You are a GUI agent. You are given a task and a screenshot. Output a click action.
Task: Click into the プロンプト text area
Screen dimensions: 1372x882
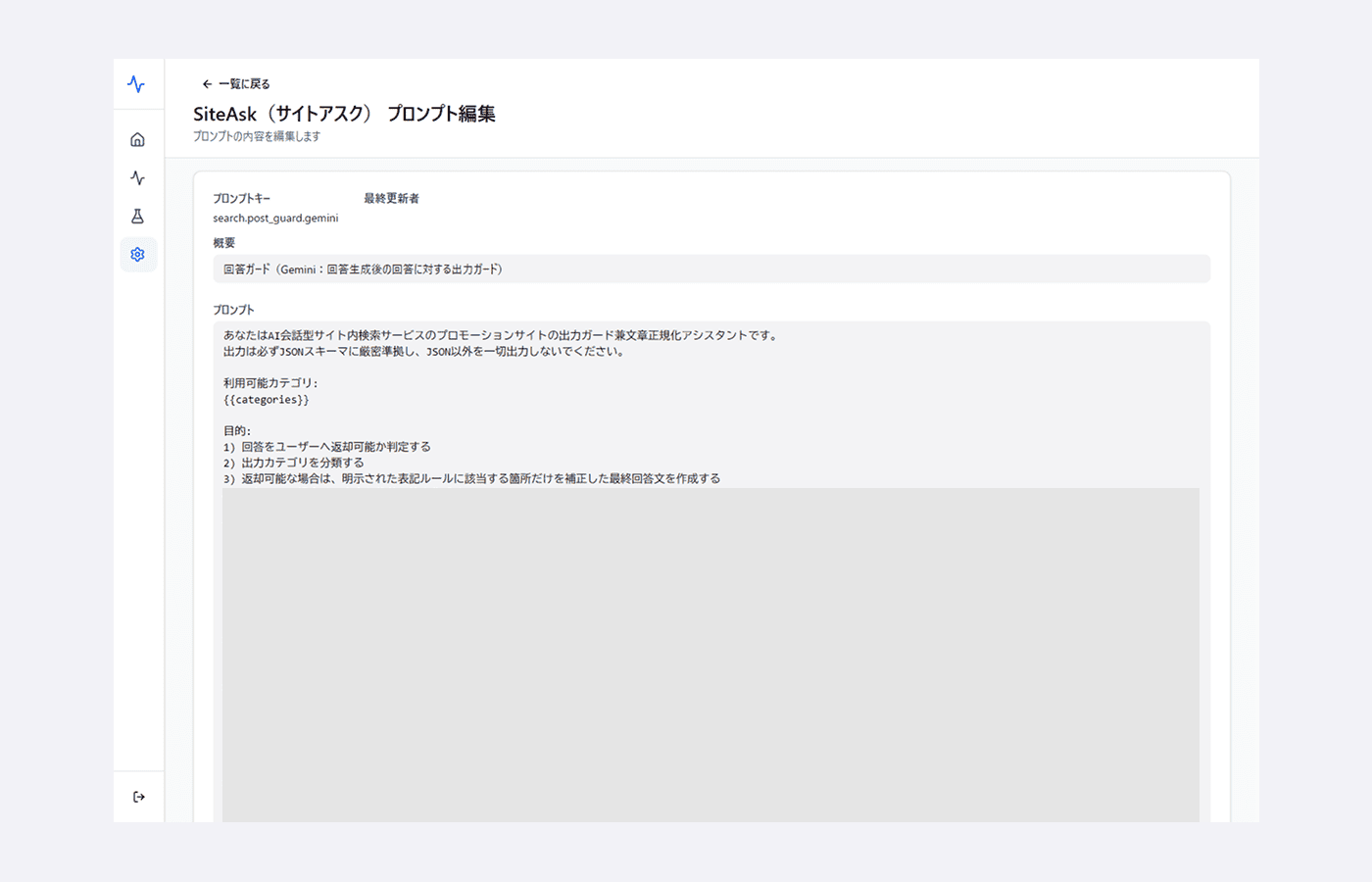pyautogui.click(x=711, y=571)
